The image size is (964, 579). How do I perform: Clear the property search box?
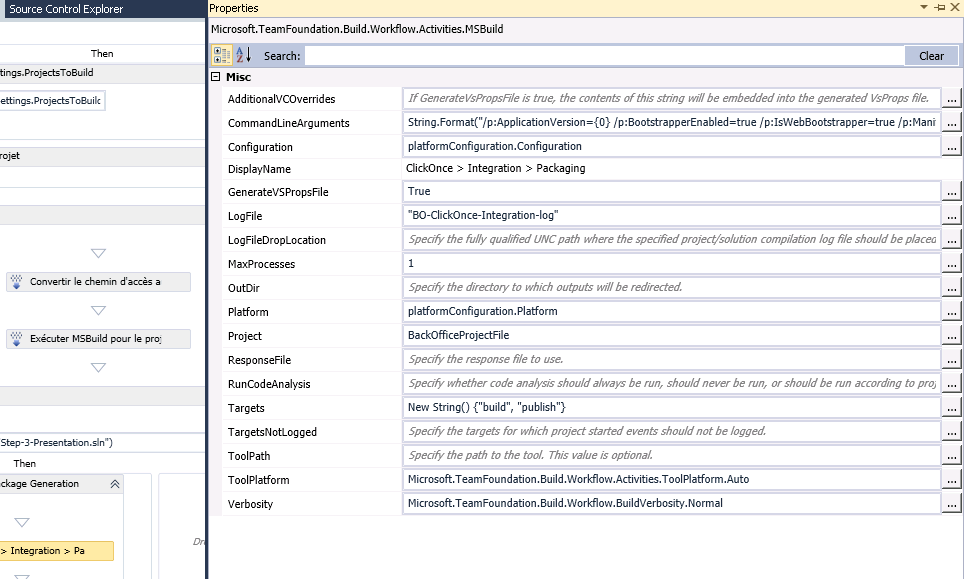point(931,56)
